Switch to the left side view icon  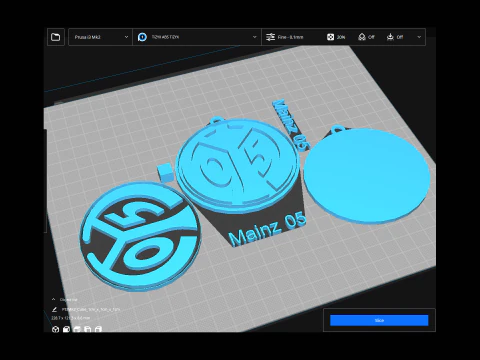pyautogui.click(x=87, y=329)
